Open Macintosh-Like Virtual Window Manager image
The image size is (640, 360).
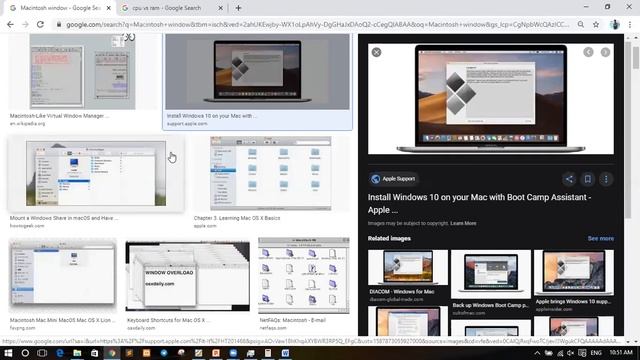83,71
